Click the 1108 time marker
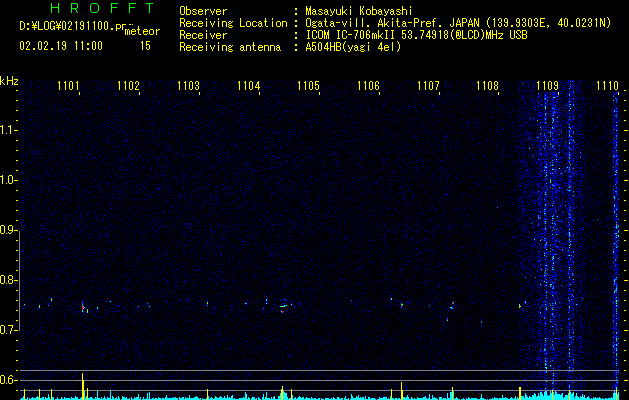 pyautogui.click(x=488, y=85)
